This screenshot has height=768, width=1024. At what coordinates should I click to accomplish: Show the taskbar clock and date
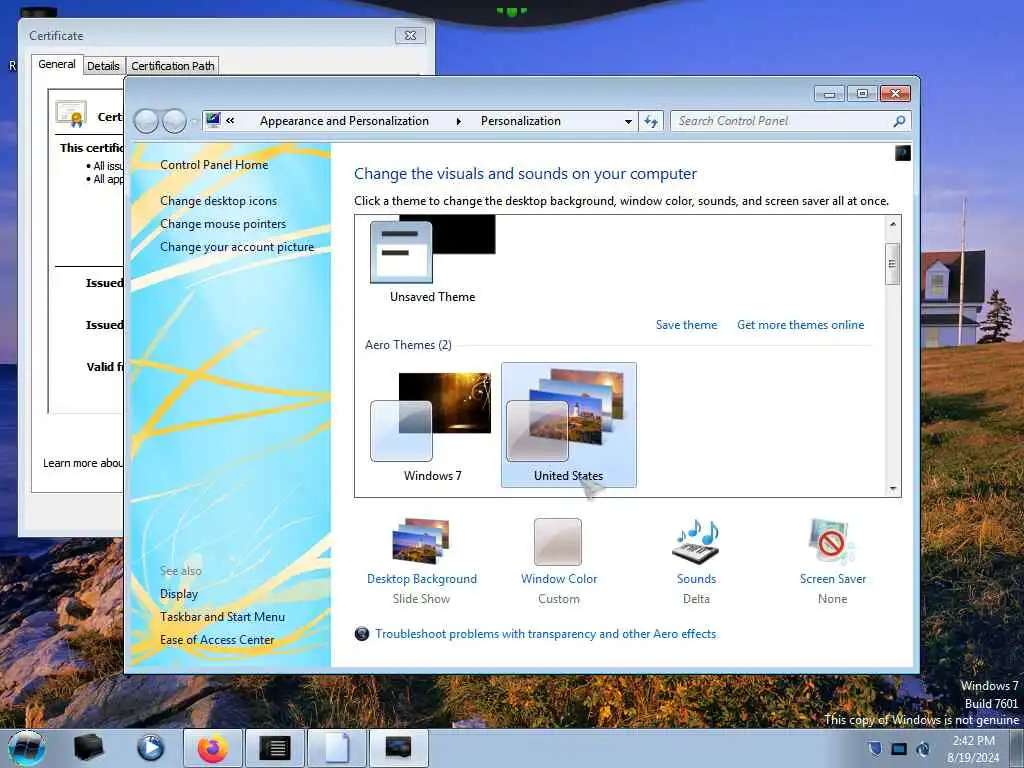(973, 749)
